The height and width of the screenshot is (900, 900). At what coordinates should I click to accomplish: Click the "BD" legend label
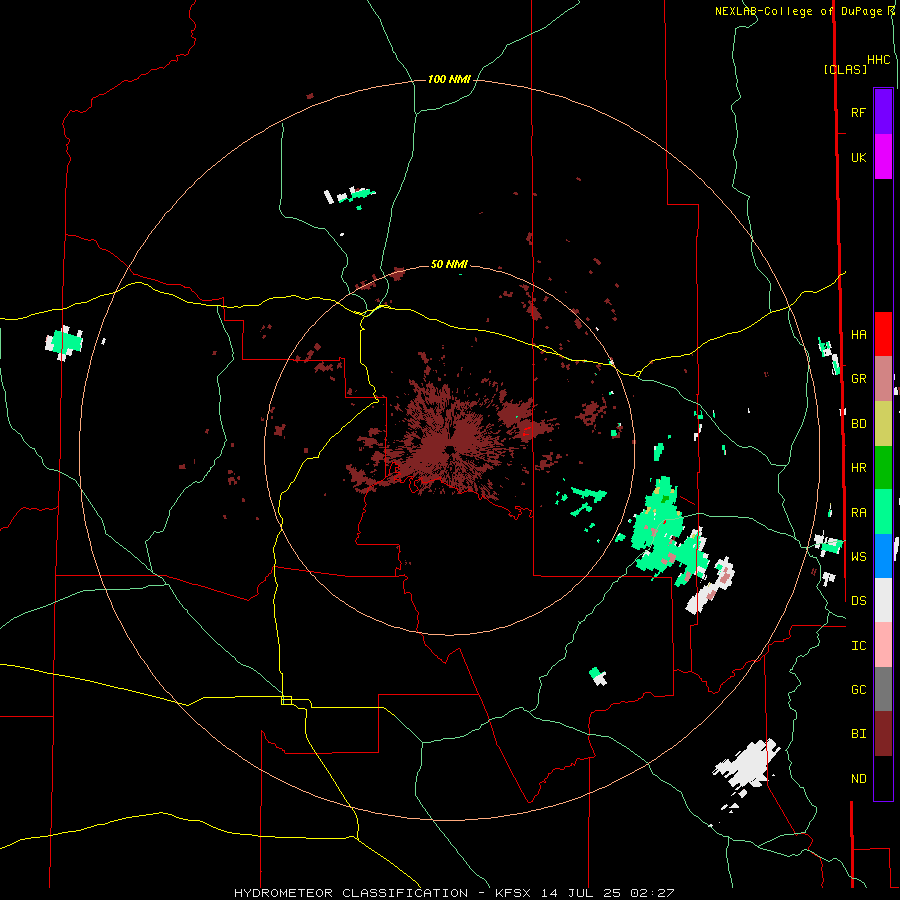(858, 424)
